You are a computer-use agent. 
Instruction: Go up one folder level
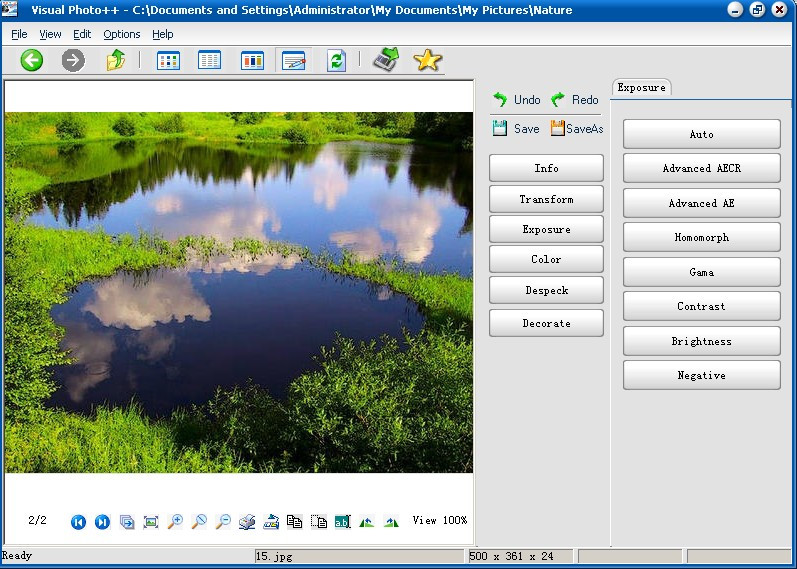116,61
